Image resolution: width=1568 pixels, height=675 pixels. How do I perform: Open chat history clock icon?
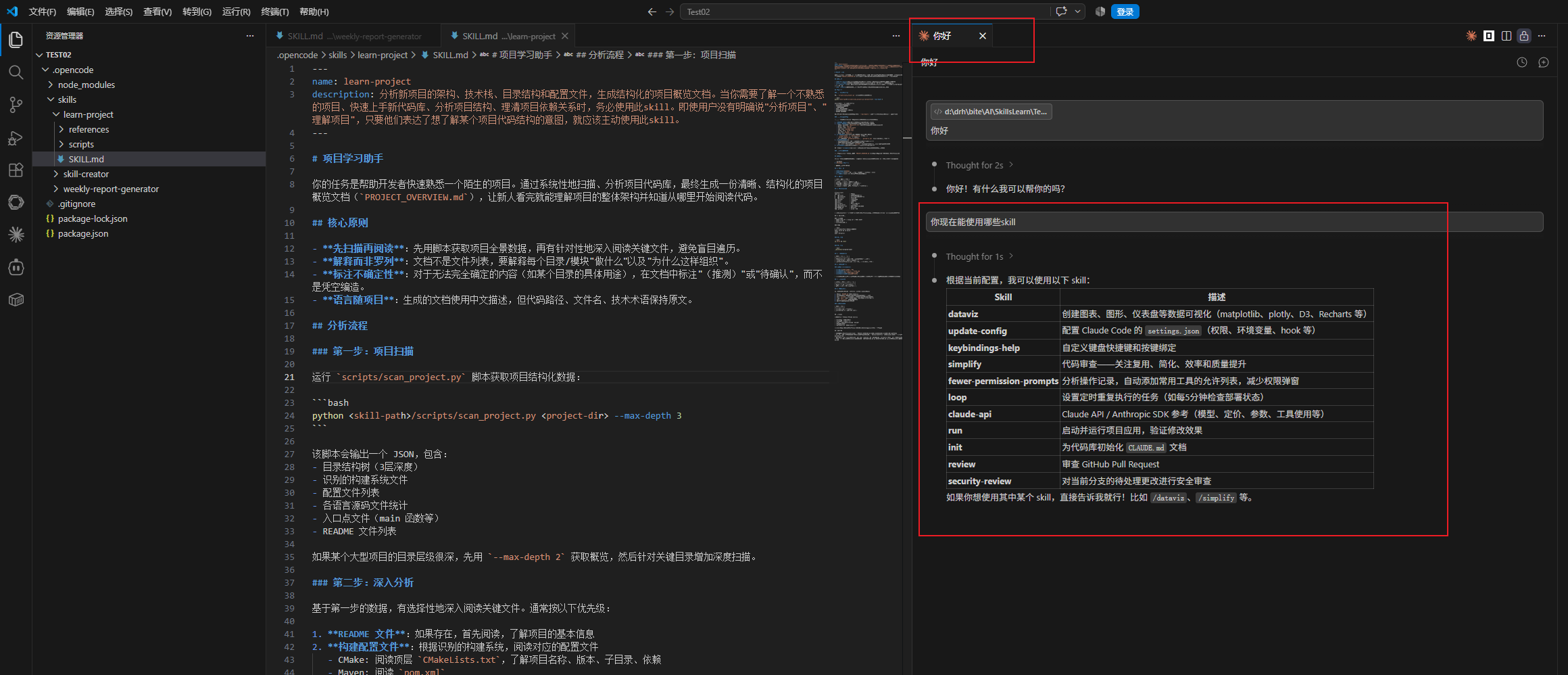[1521, 62]
